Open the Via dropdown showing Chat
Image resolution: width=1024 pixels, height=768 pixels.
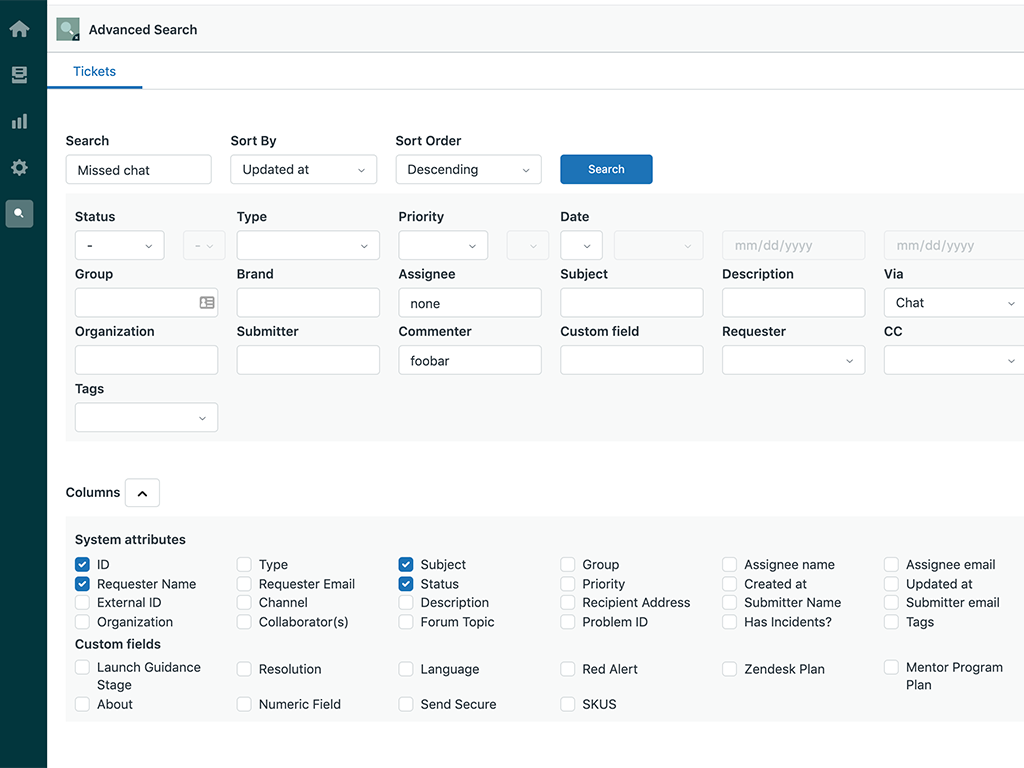(954, 303)
